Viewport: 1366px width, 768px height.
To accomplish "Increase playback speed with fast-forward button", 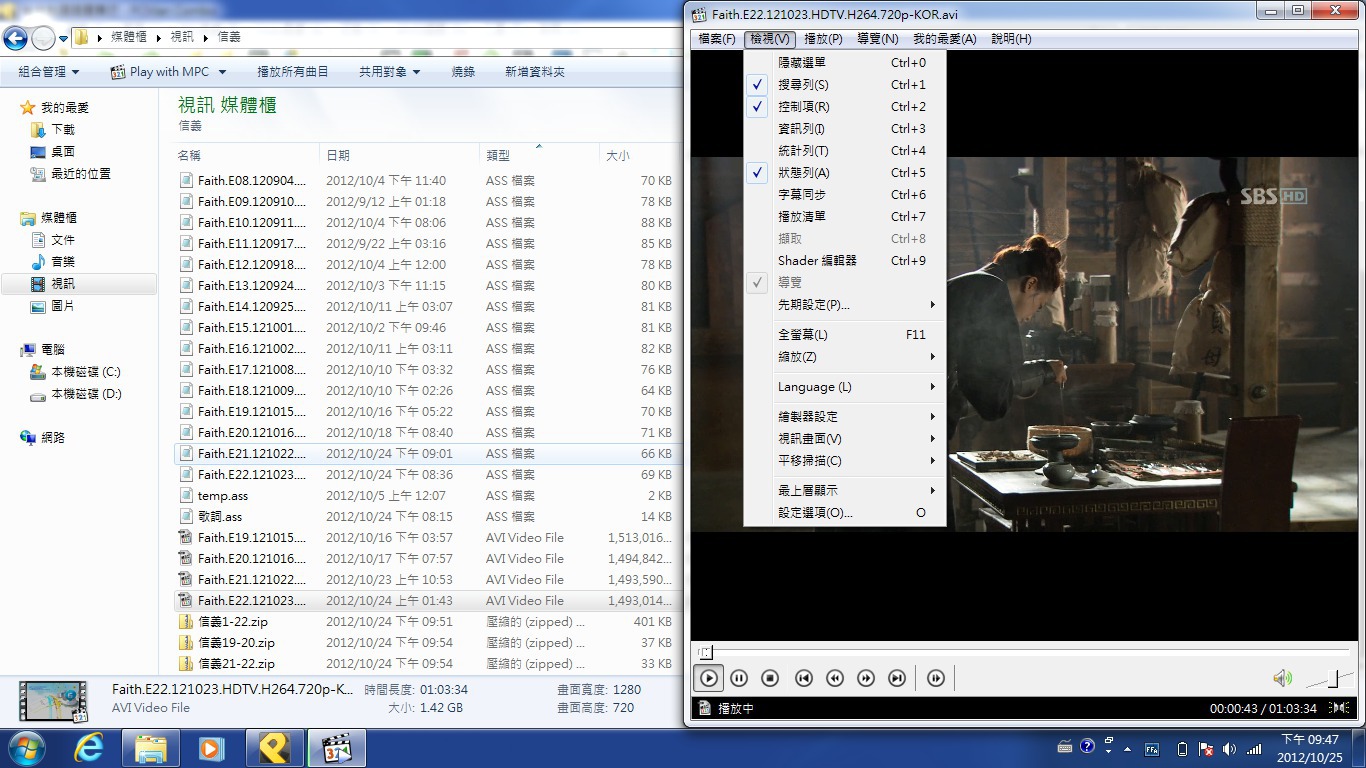I will [866, 678].
